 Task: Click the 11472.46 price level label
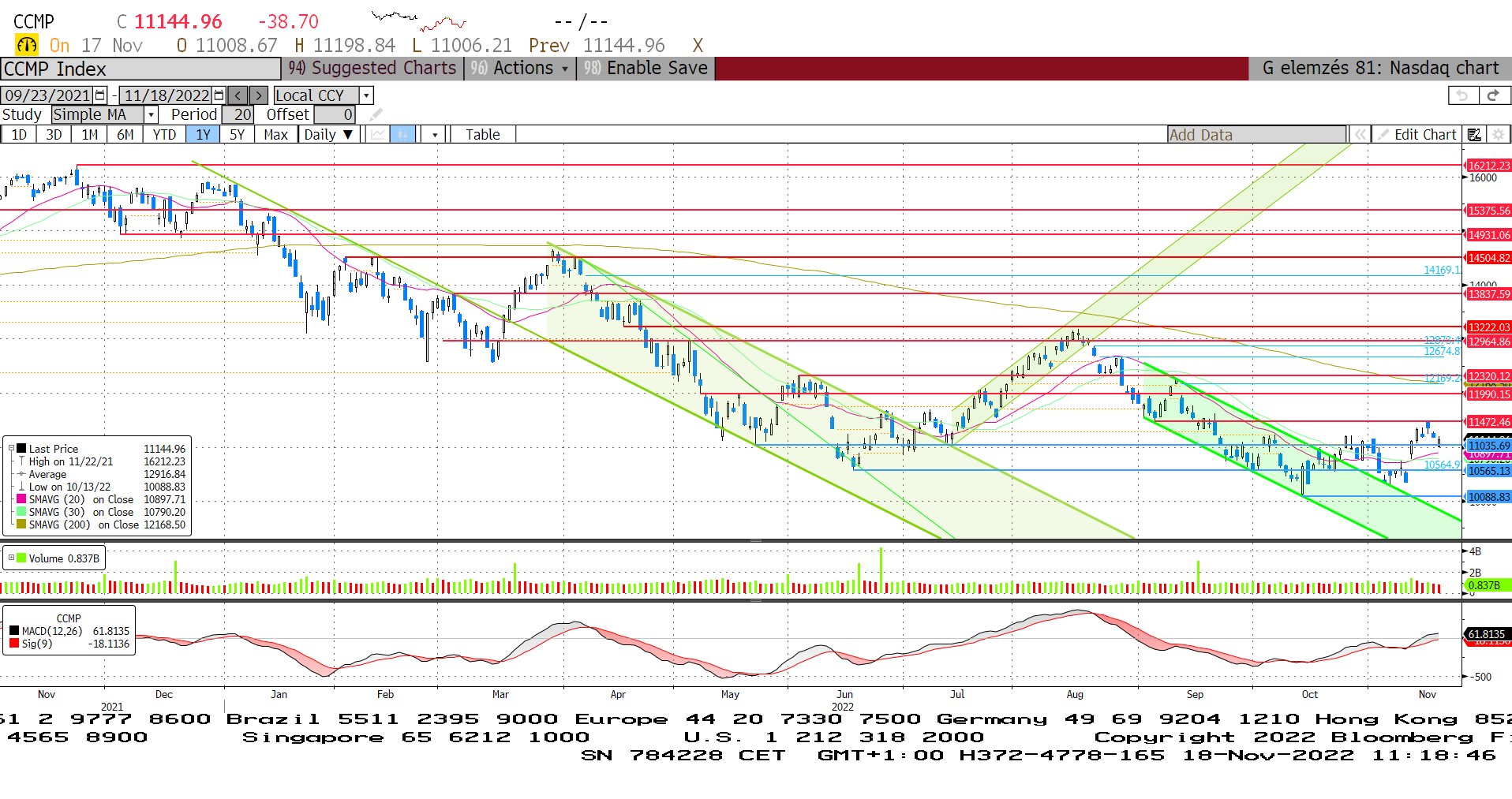1488,422
